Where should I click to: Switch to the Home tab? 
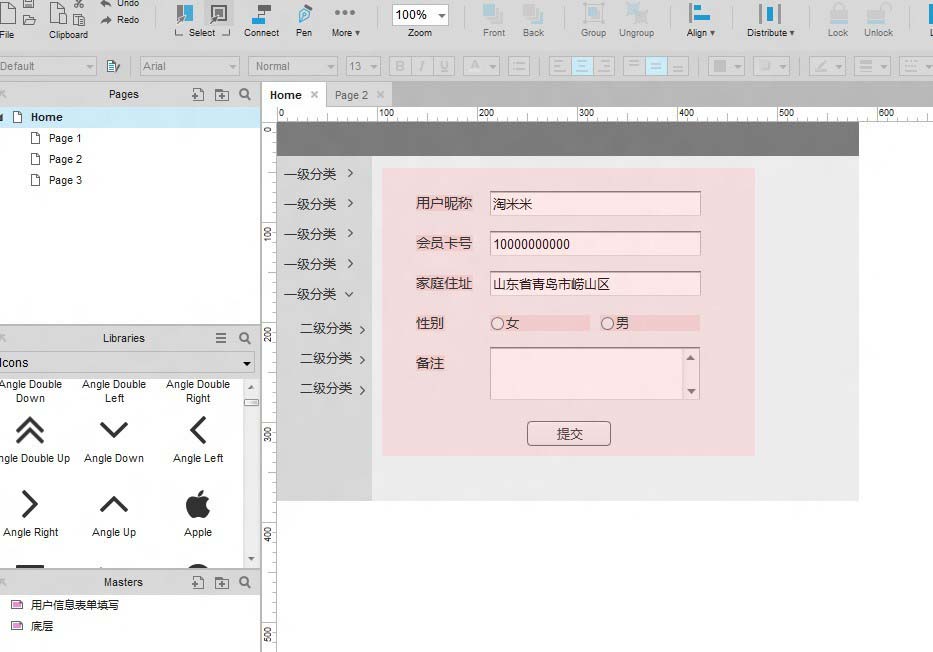[286, 95]
